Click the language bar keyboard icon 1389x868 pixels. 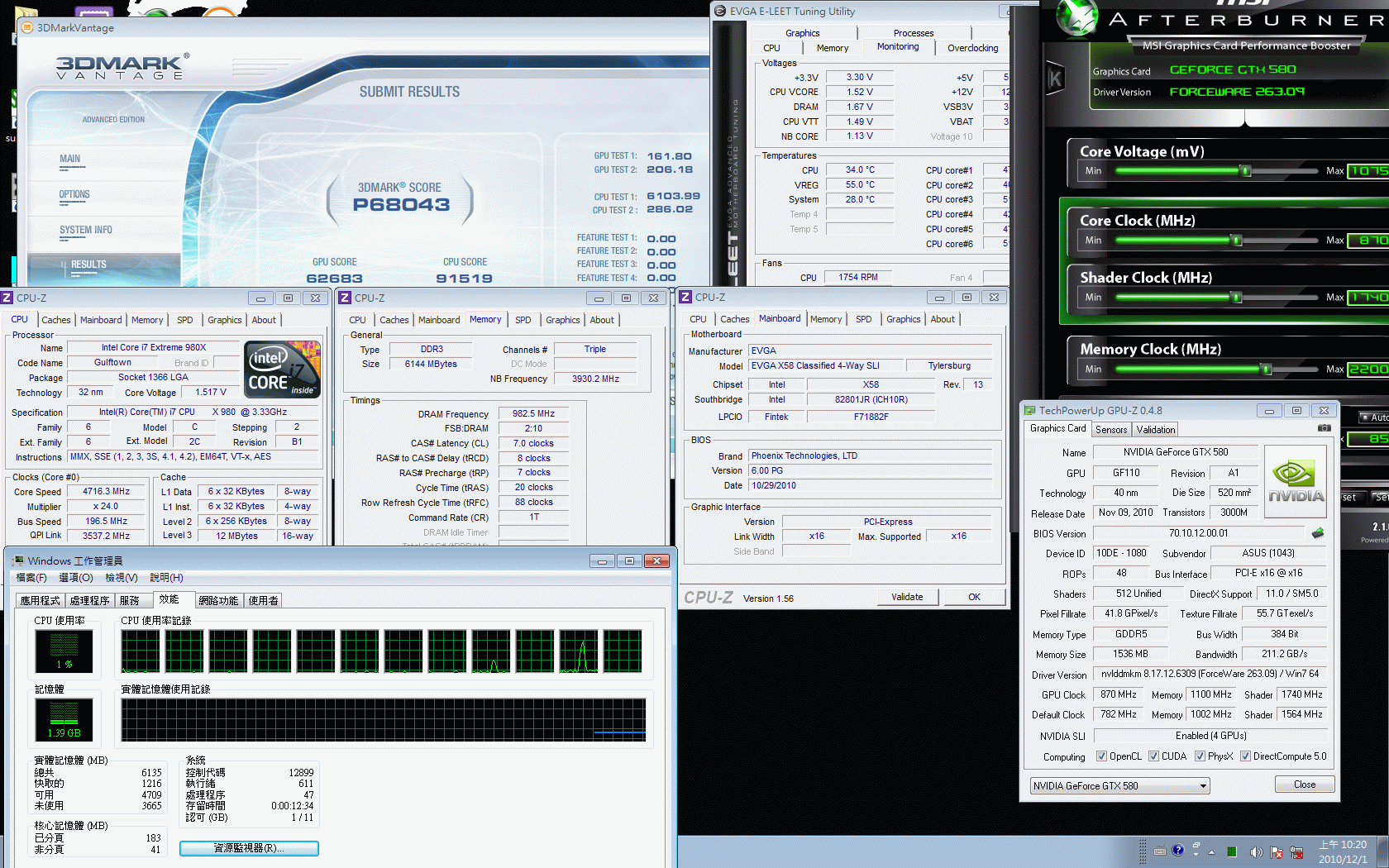[1160, 851]
